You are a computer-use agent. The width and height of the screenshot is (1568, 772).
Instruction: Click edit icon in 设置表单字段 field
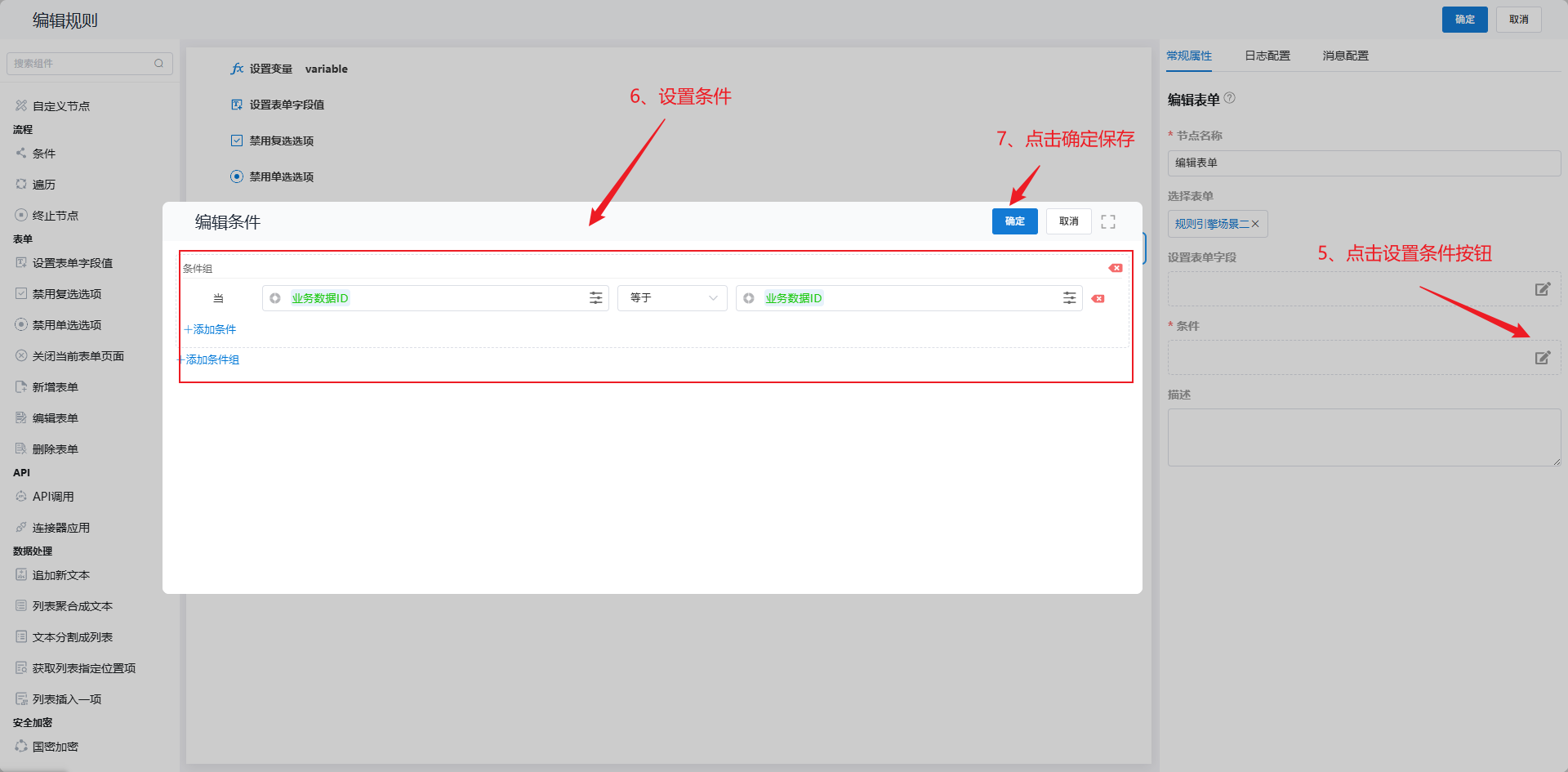(x=1542, y=289)
